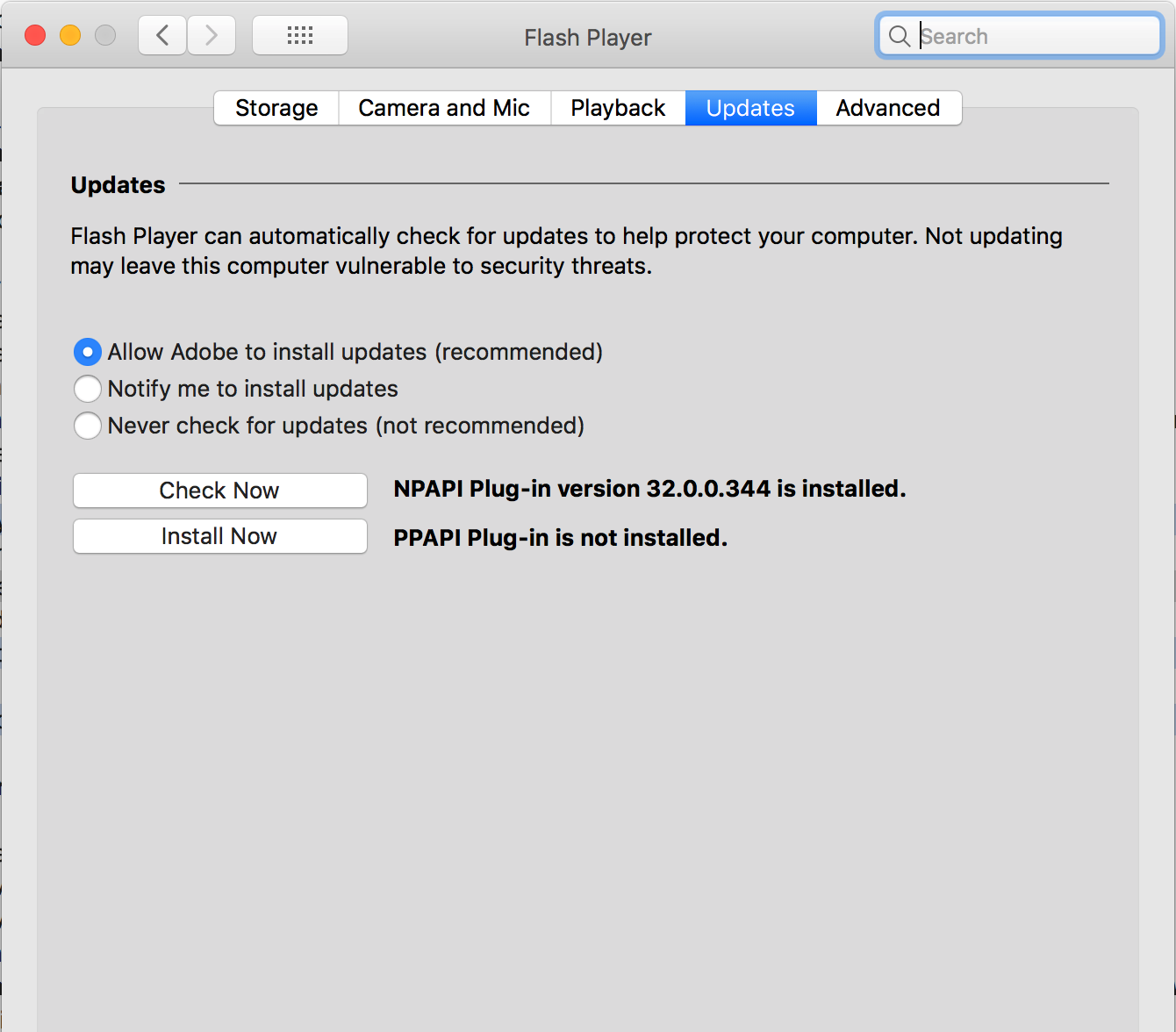1176x1032 pixels.
Task: Show all preferences via grid icon
Action: pos(300,36)
